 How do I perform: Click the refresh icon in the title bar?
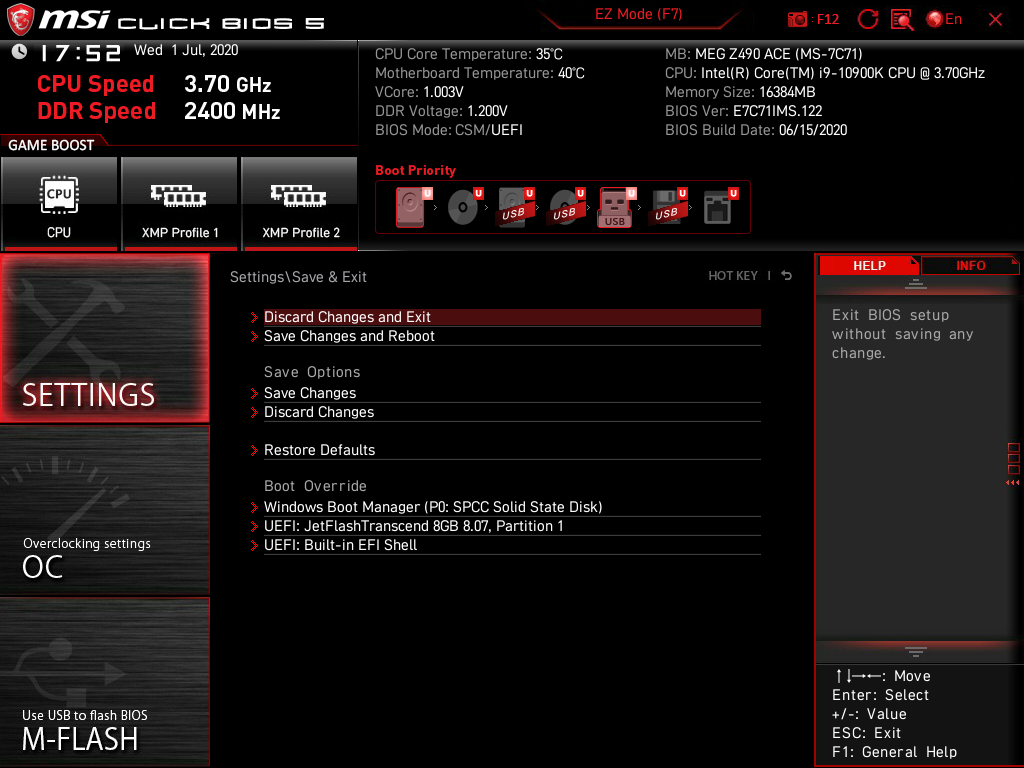click(866, 19)
